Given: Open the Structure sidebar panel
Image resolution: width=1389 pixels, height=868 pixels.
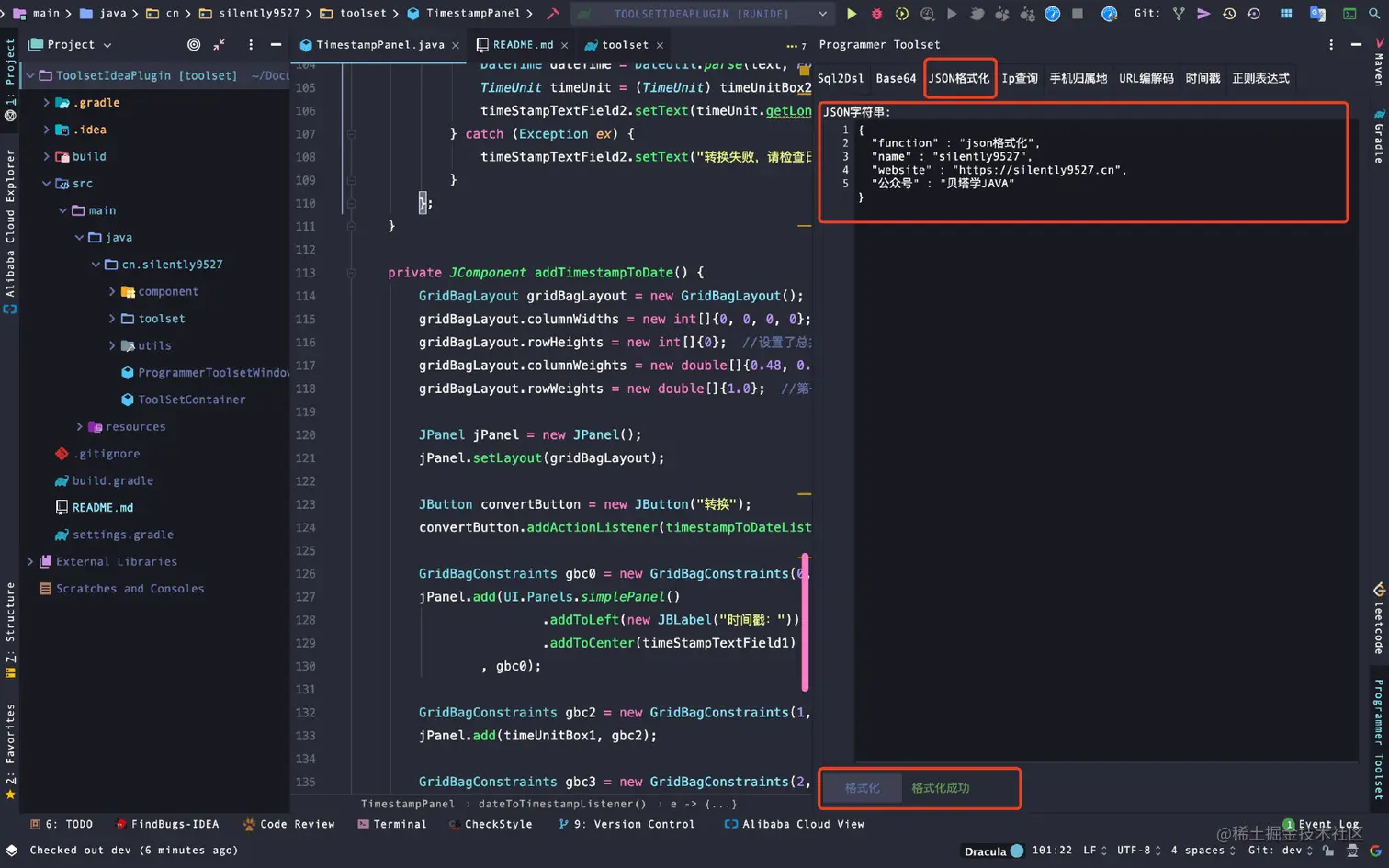Looking at the screenshot, I should pyautogui.click(x=10, y=630).
